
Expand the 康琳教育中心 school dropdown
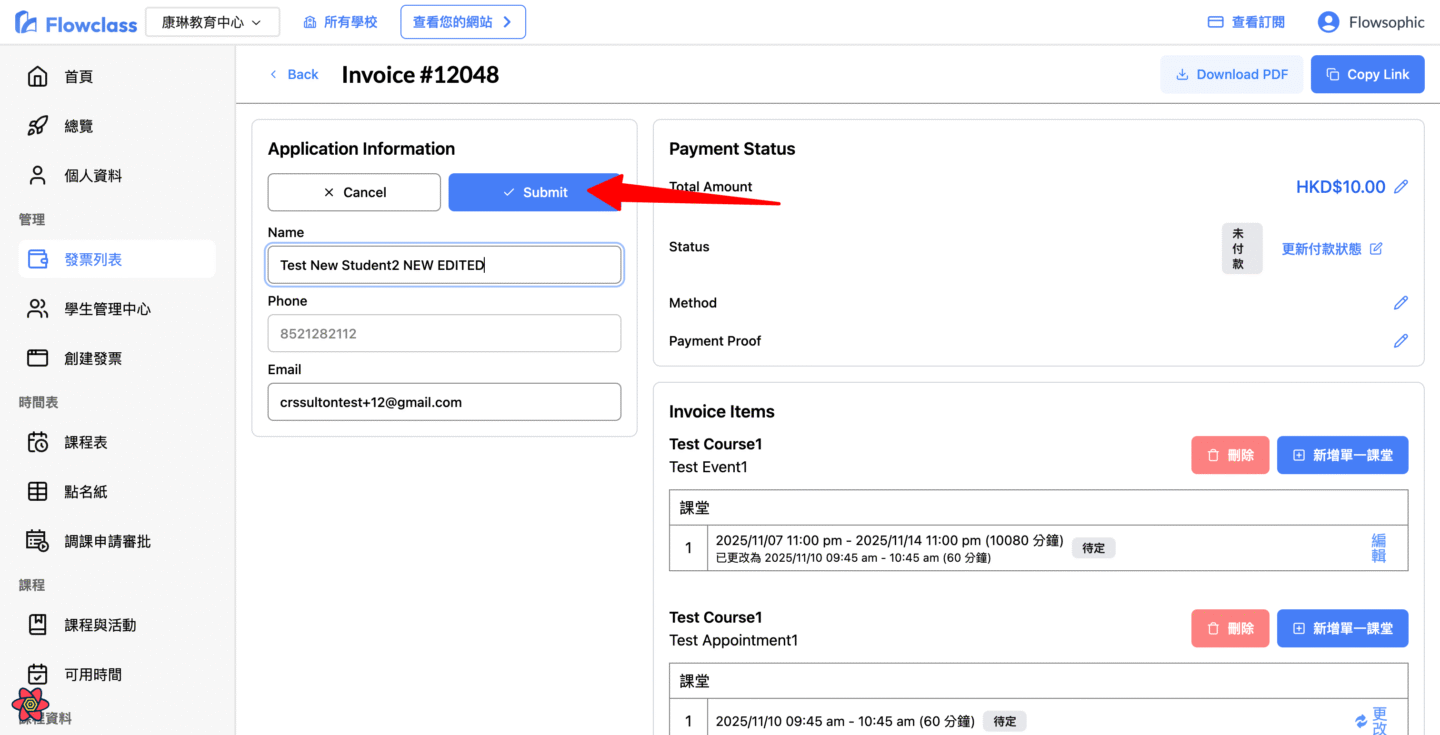212,22
